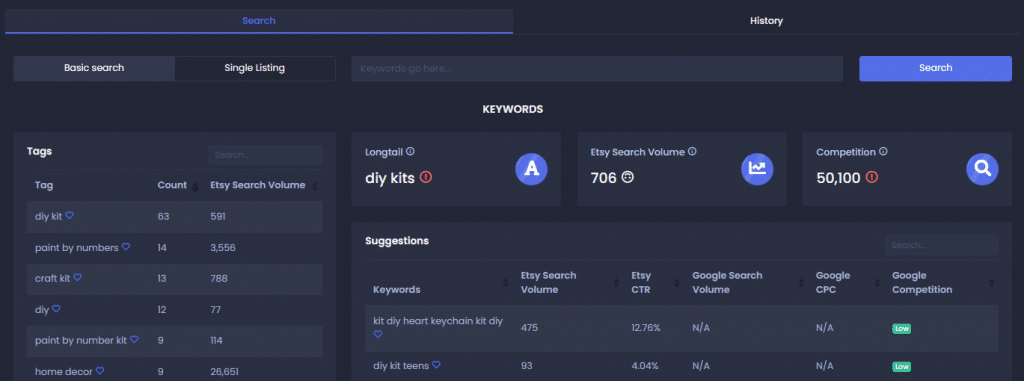
Task: Select the Single Listing tab
Action: coord(255,68)
